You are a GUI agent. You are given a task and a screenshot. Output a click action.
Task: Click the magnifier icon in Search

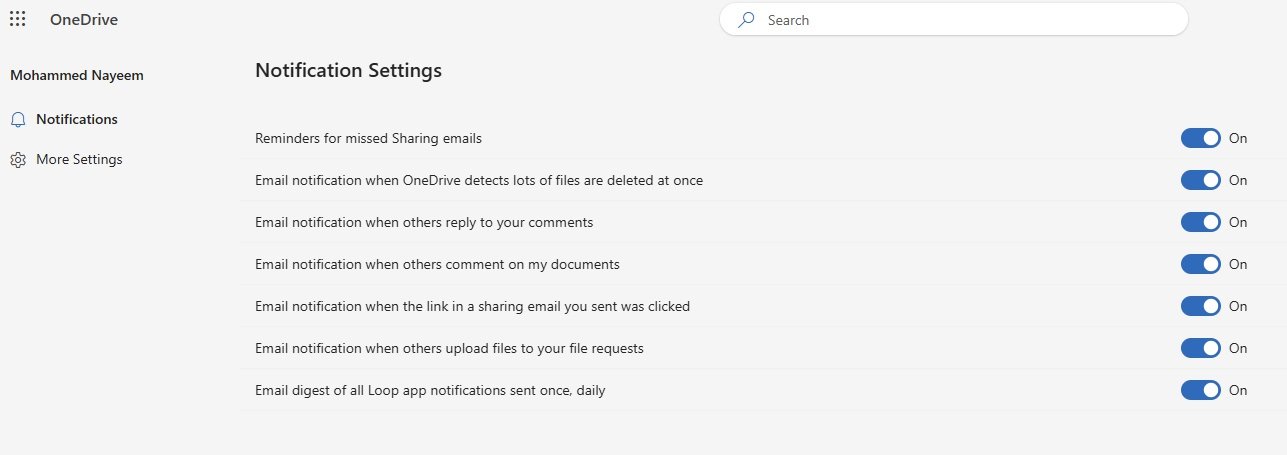[x=746, y=20]
